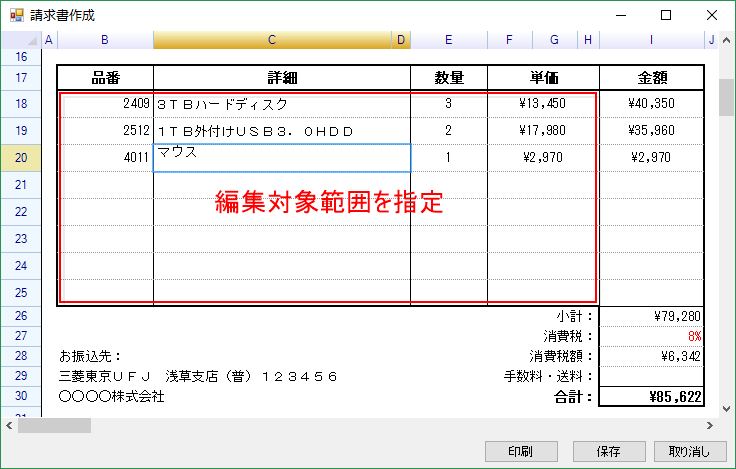Click the 印刷 (print) button

[x=520, y=451]
